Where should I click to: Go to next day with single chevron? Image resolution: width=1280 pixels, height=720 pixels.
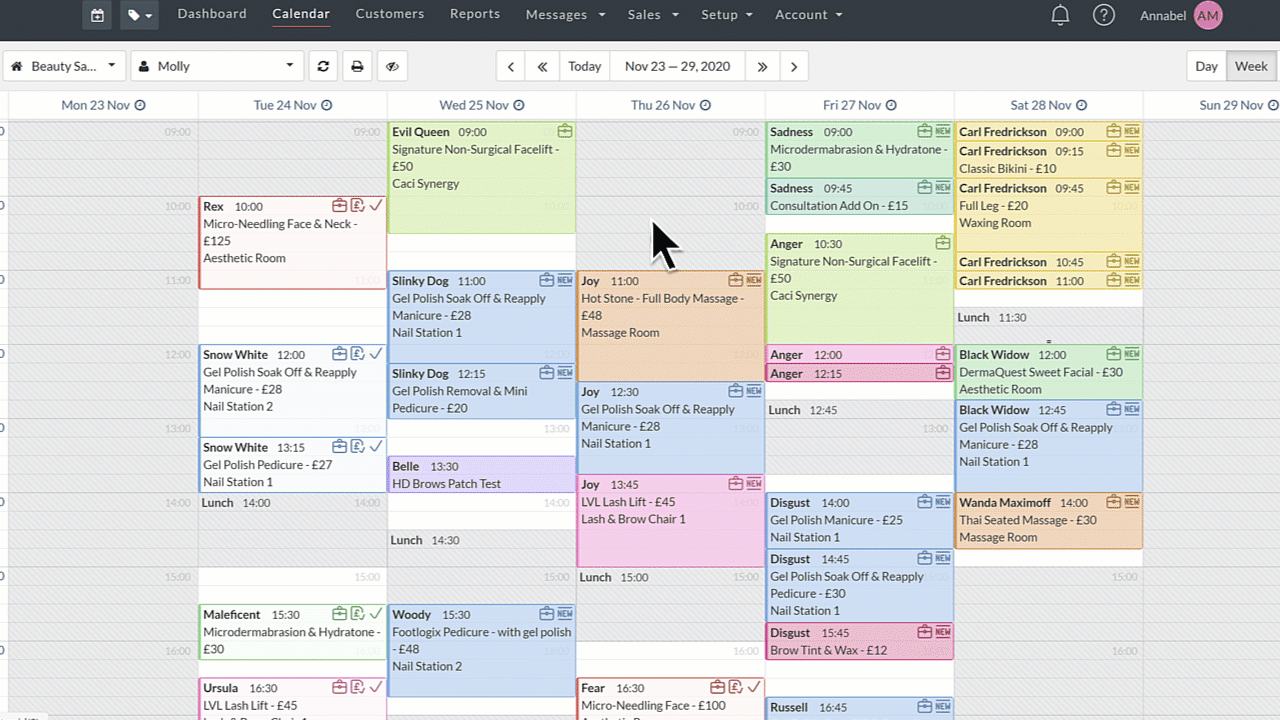coord(794,66)
